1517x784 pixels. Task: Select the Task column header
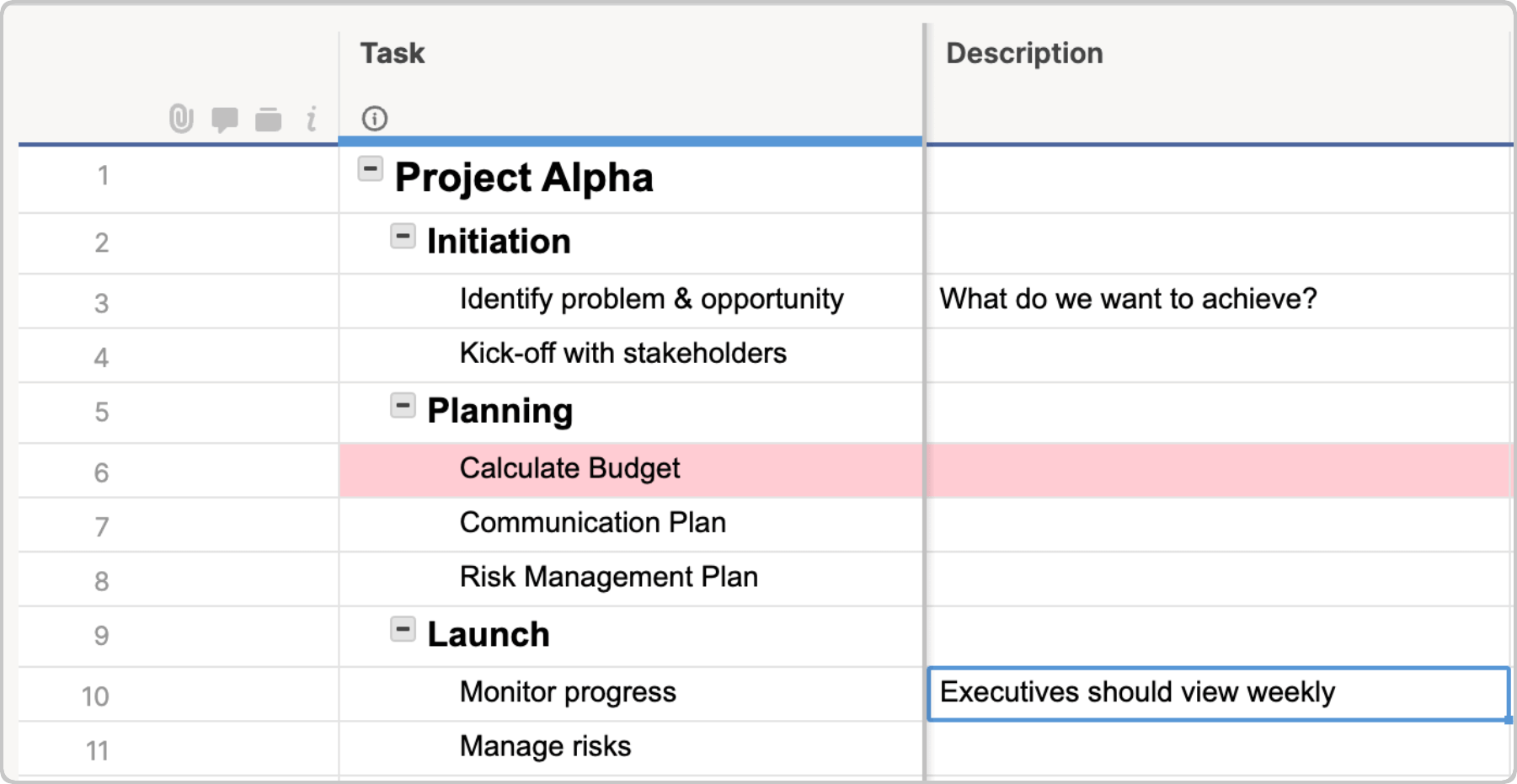pos(392,53)
